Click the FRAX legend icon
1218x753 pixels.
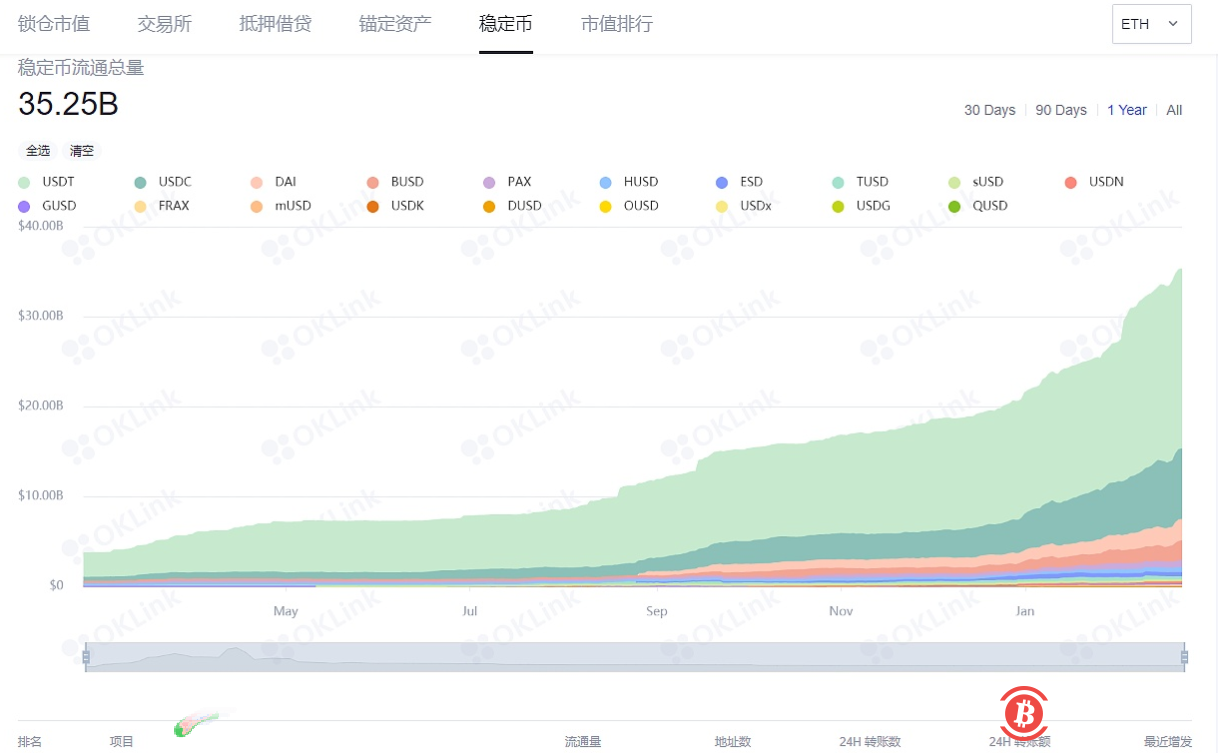pyautogui.click(x=138, y=206)
